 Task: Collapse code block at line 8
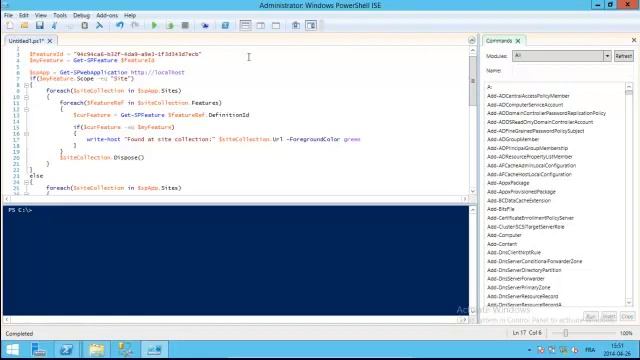26,85
